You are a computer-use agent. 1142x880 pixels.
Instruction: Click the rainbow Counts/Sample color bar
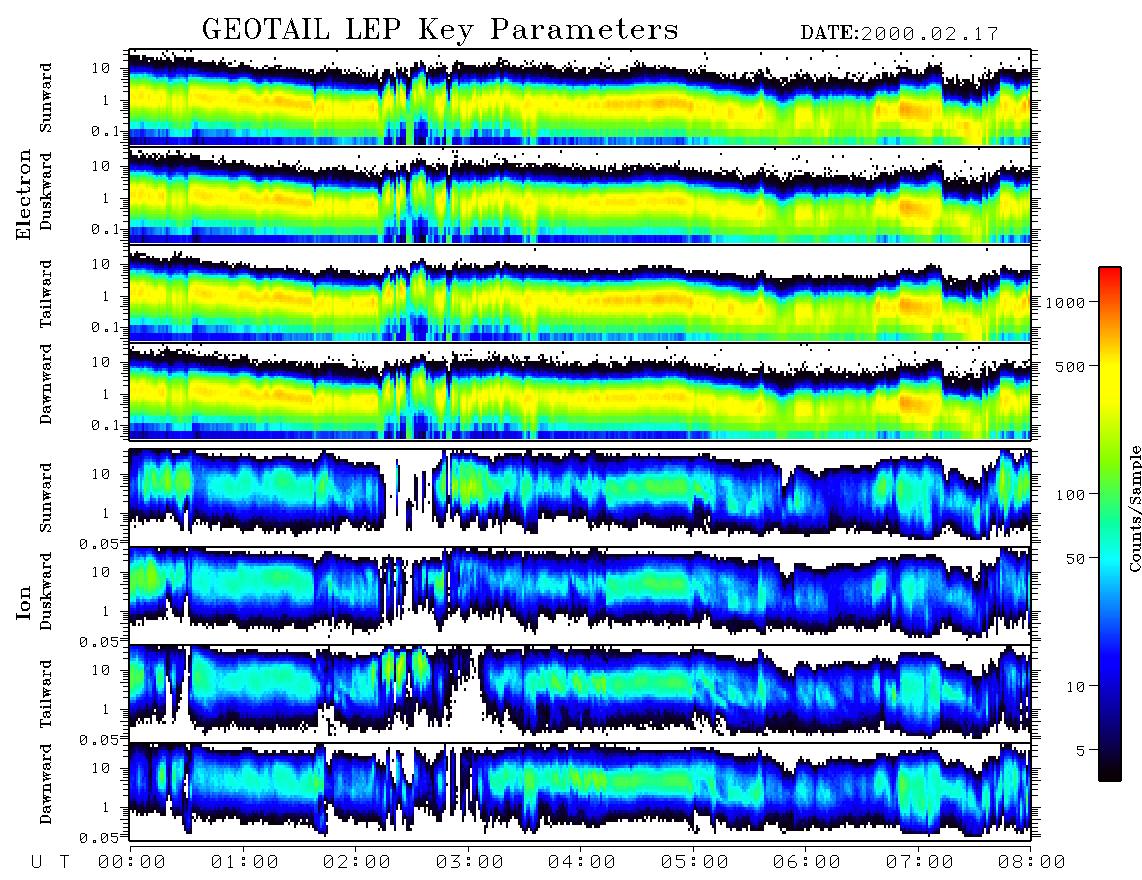tap(1110, 524)
